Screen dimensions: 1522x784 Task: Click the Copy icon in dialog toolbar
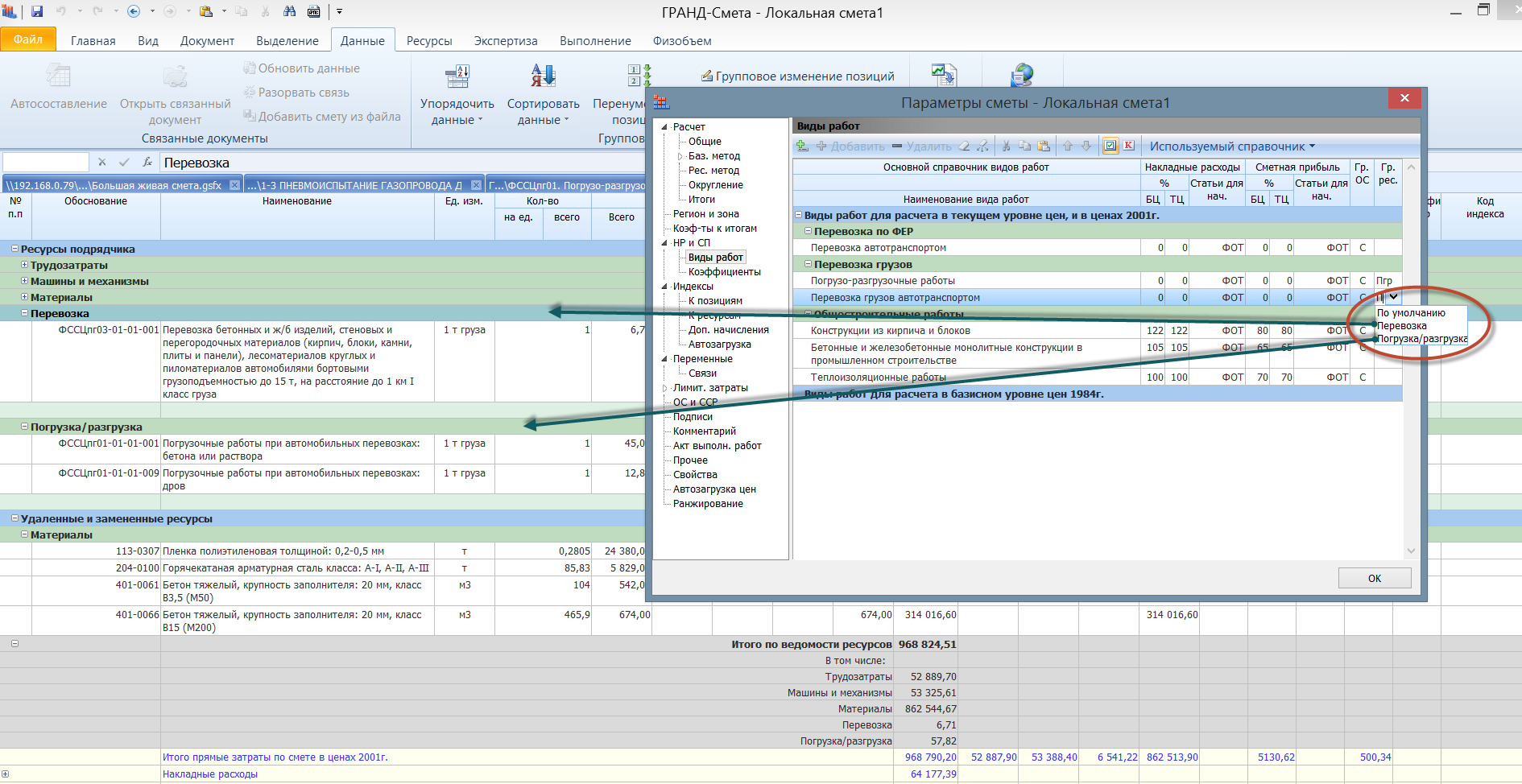1024,146
